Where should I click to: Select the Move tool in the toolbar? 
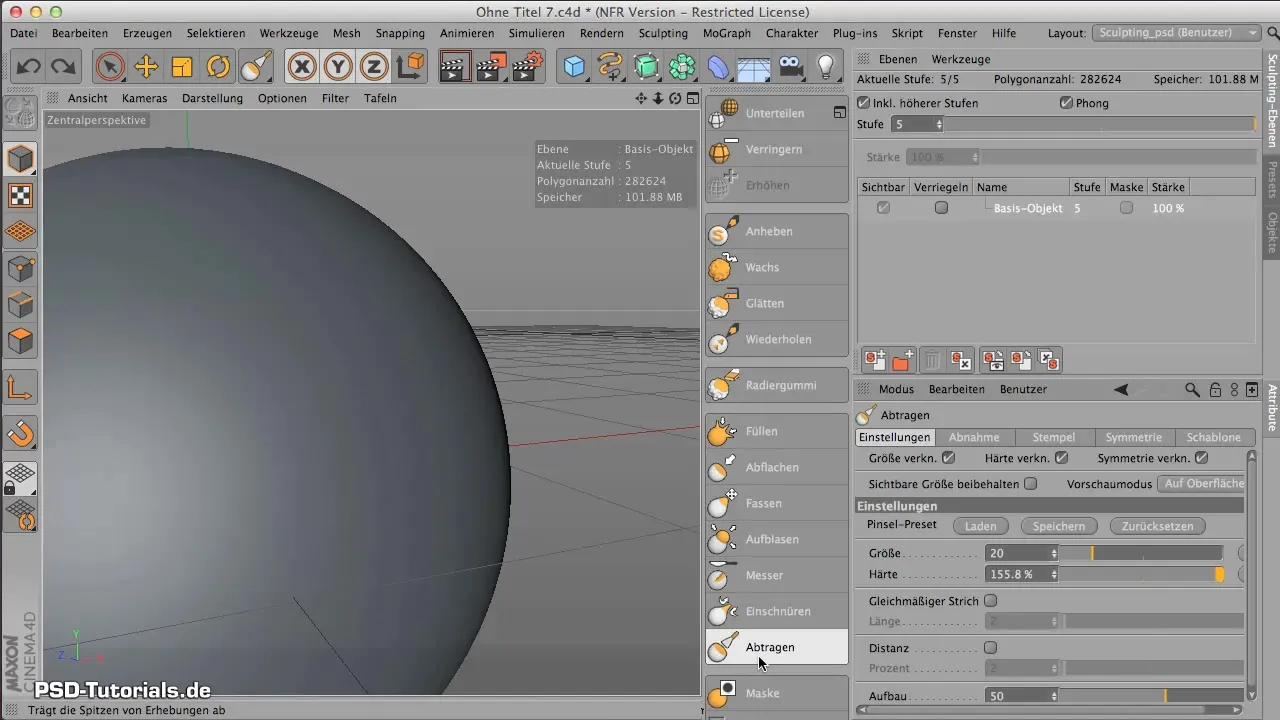146,67
